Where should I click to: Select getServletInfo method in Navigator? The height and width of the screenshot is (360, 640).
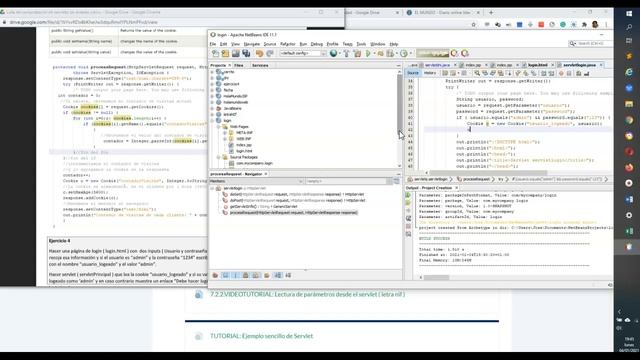click(264, 207)
